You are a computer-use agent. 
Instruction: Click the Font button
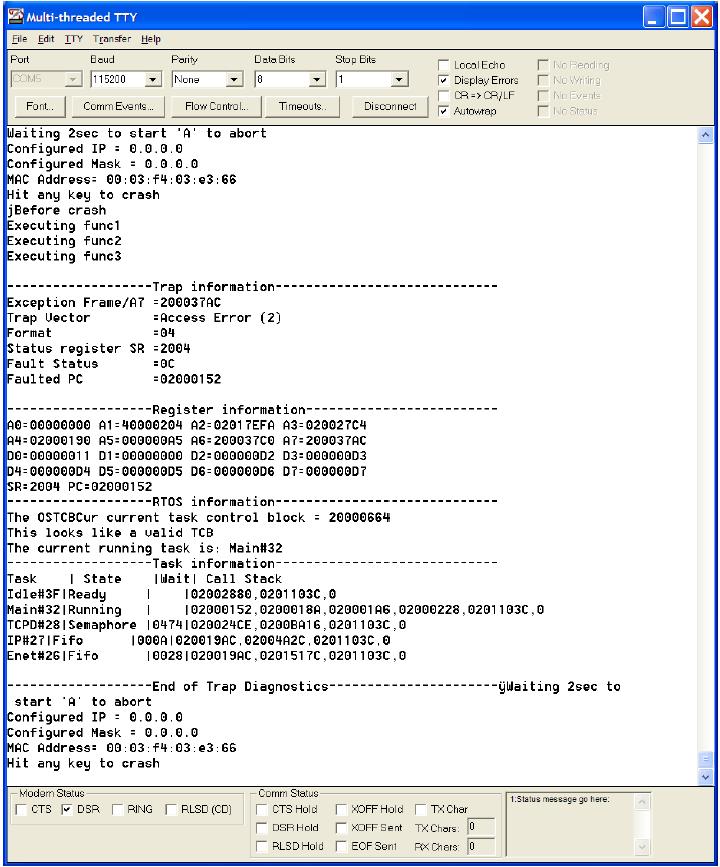(38, 105)
